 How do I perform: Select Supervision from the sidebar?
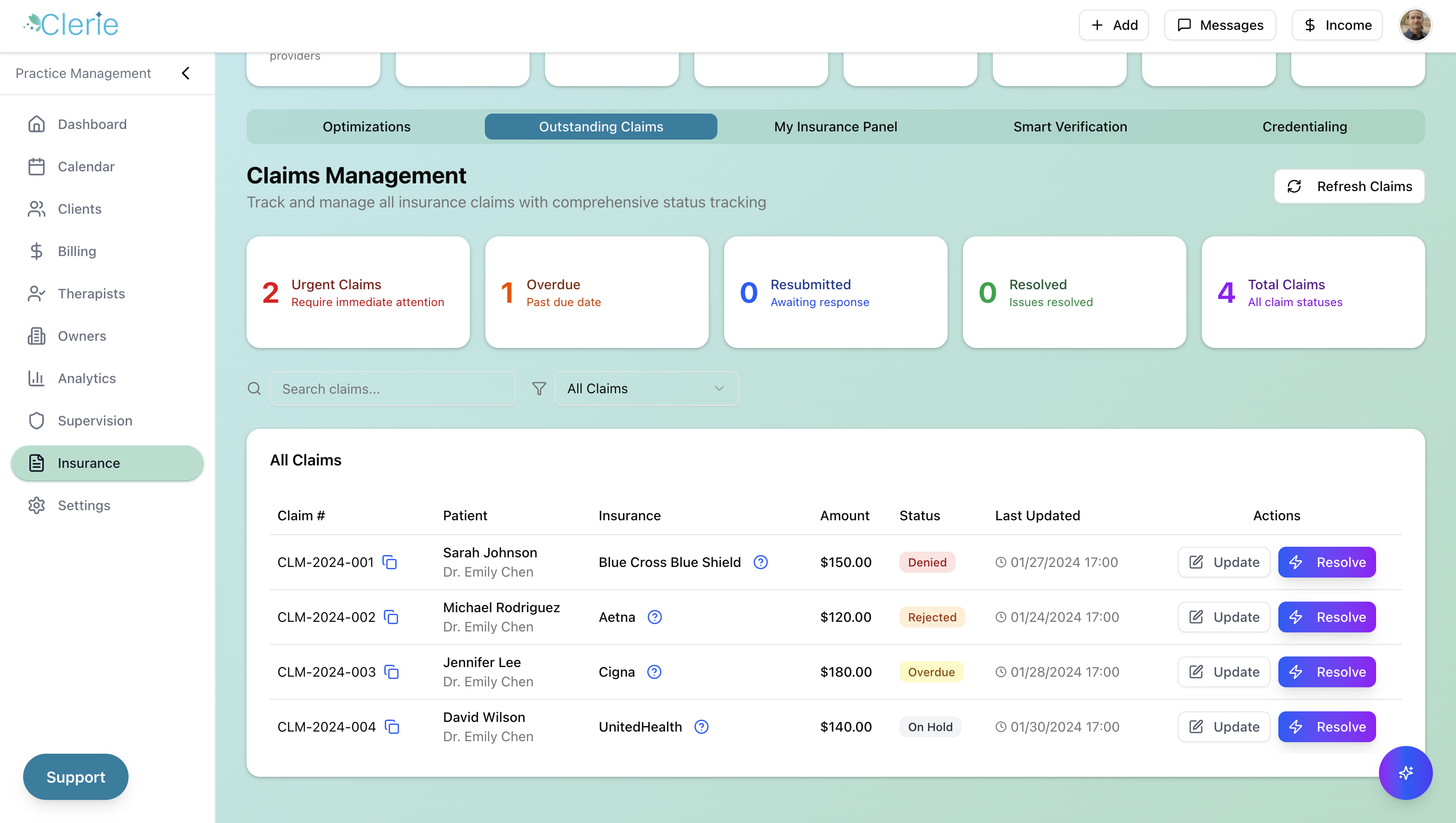(x=94, y=421)
